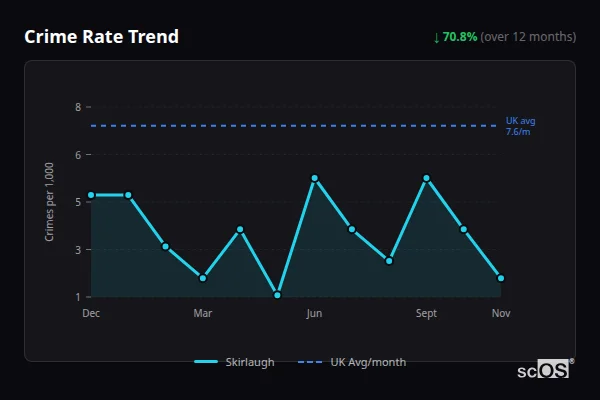The width and height of the screenshot is (600, 400).
Task: Click the dashed UK average line
Action: point(293,126)
